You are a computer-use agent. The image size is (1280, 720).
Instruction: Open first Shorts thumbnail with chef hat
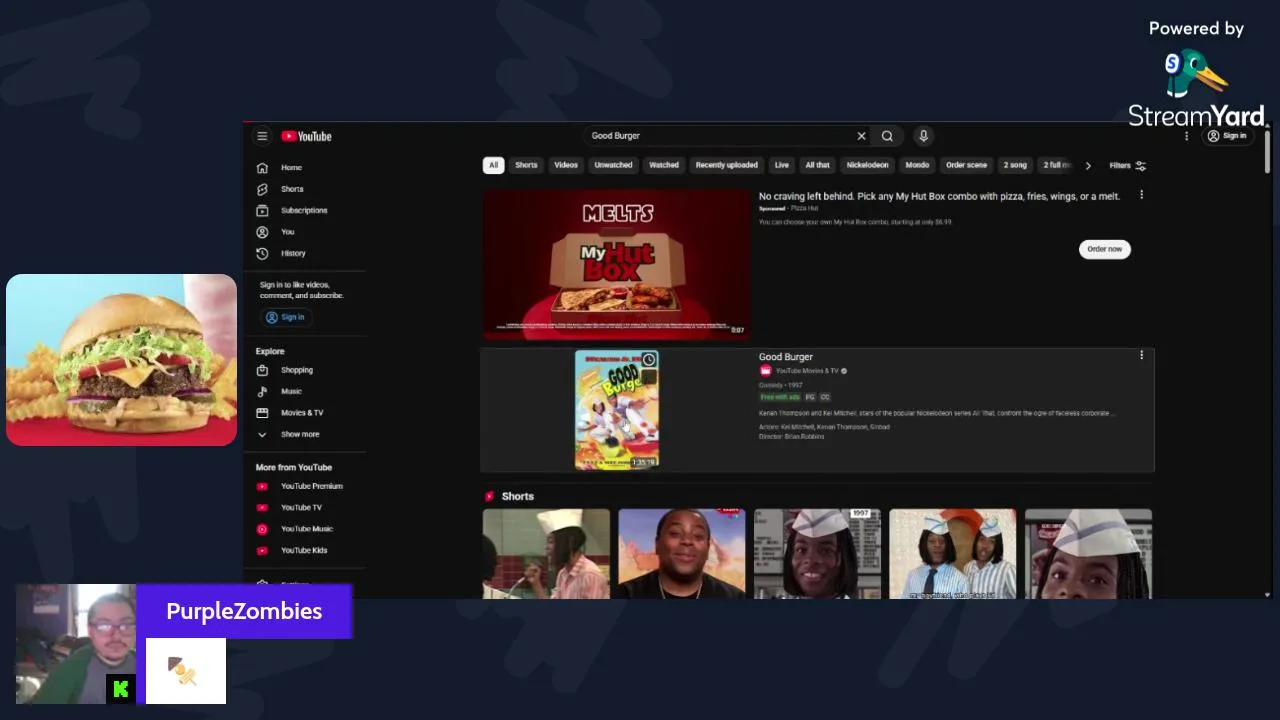546,554
